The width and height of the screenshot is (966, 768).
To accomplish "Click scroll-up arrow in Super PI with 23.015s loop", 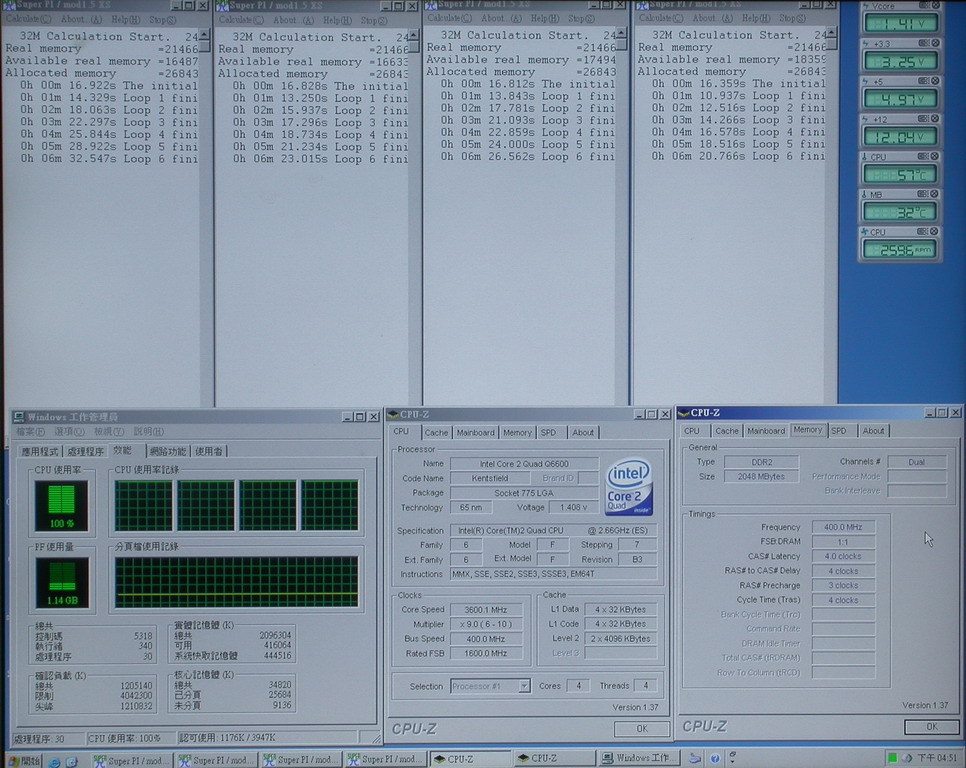I will click(413, 34).
